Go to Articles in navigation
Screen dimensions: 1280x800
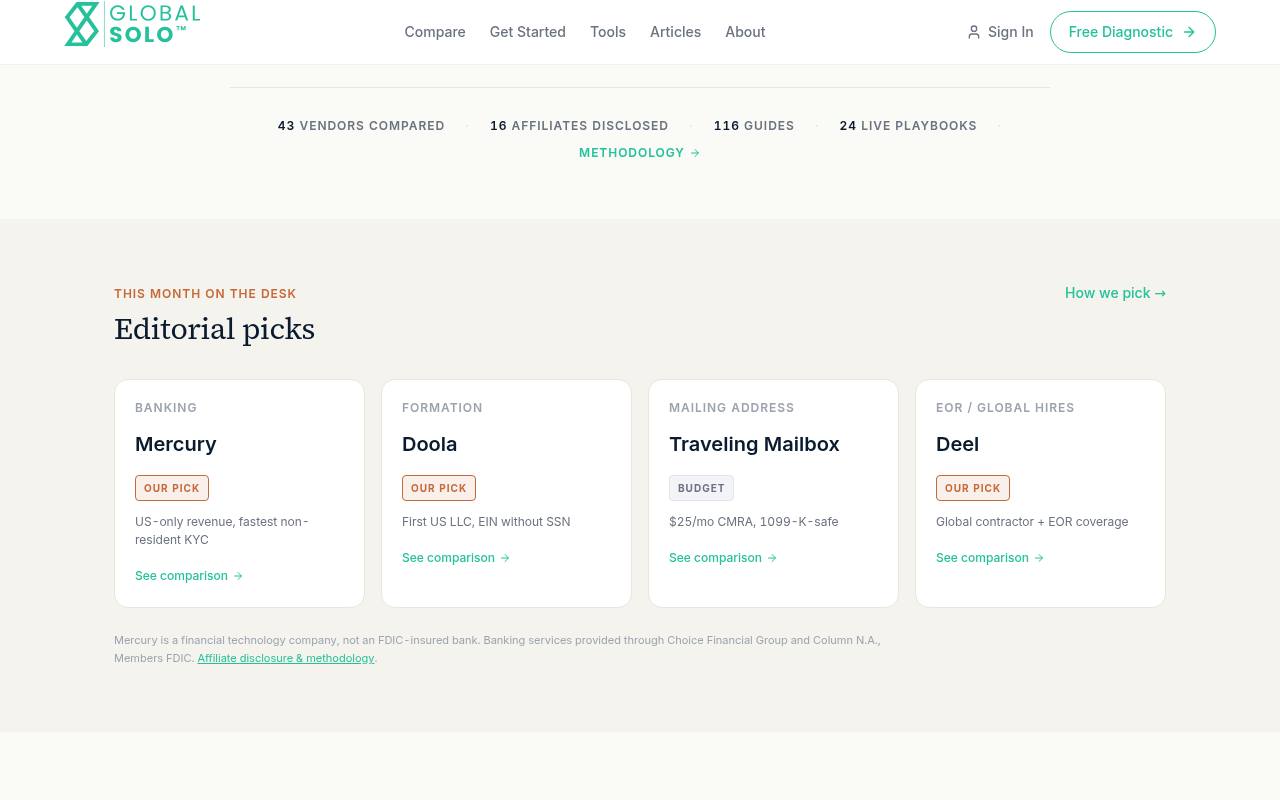pyautogui.click(x=675, y=32)
